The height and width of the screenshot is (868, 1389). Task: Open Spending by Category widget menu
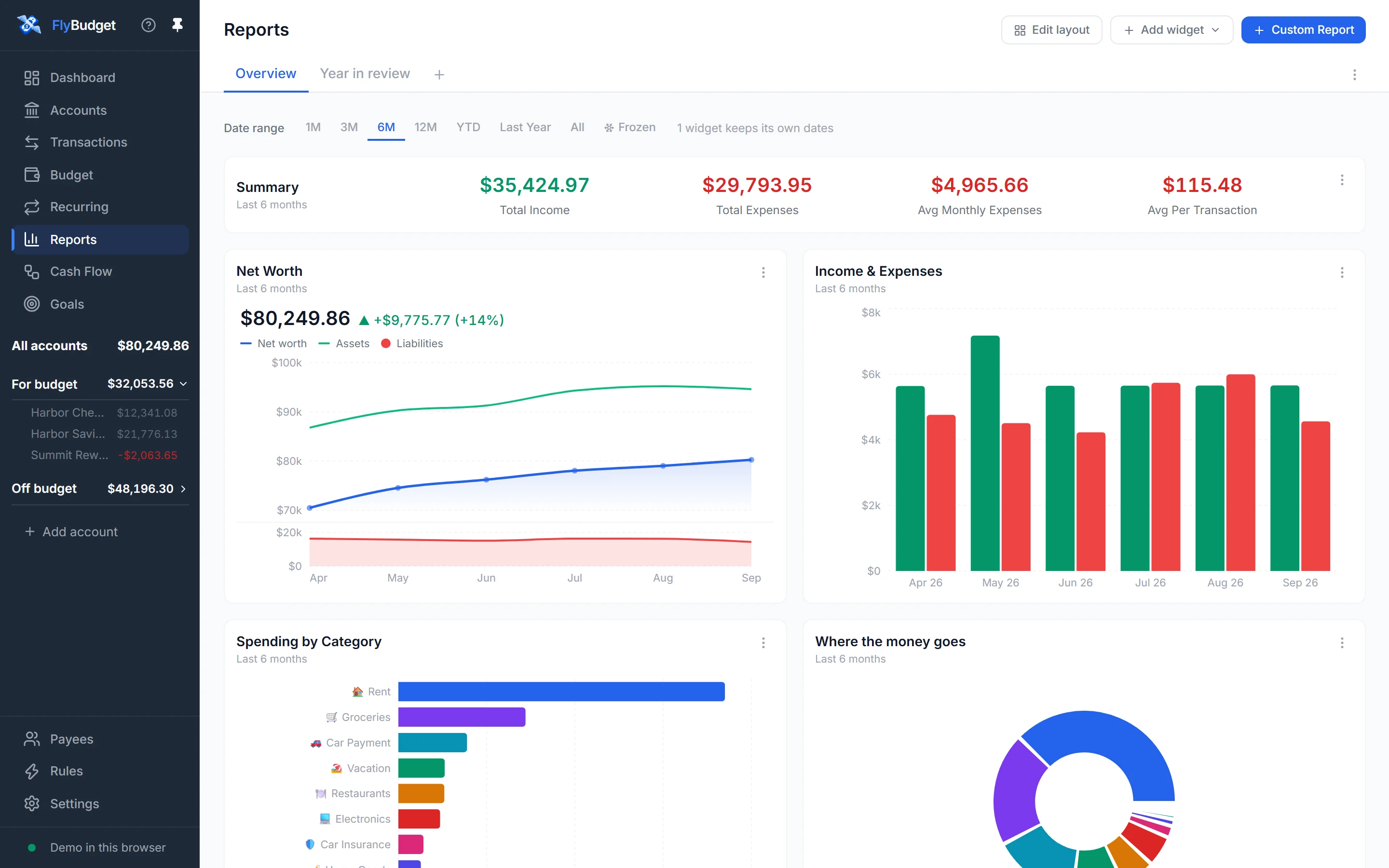[x=763, y=643]
